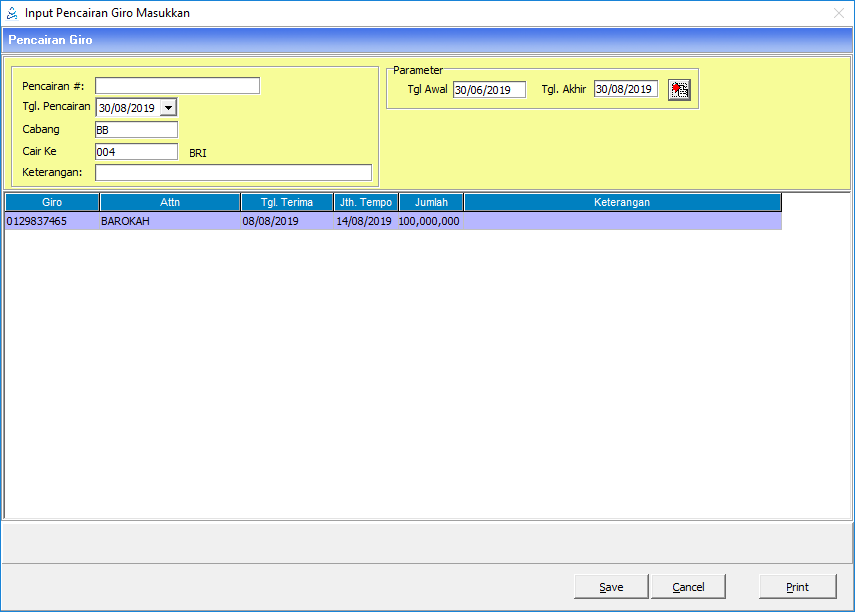Click the Attn column header
Screen dimensions: 855x612
[170, 202]
